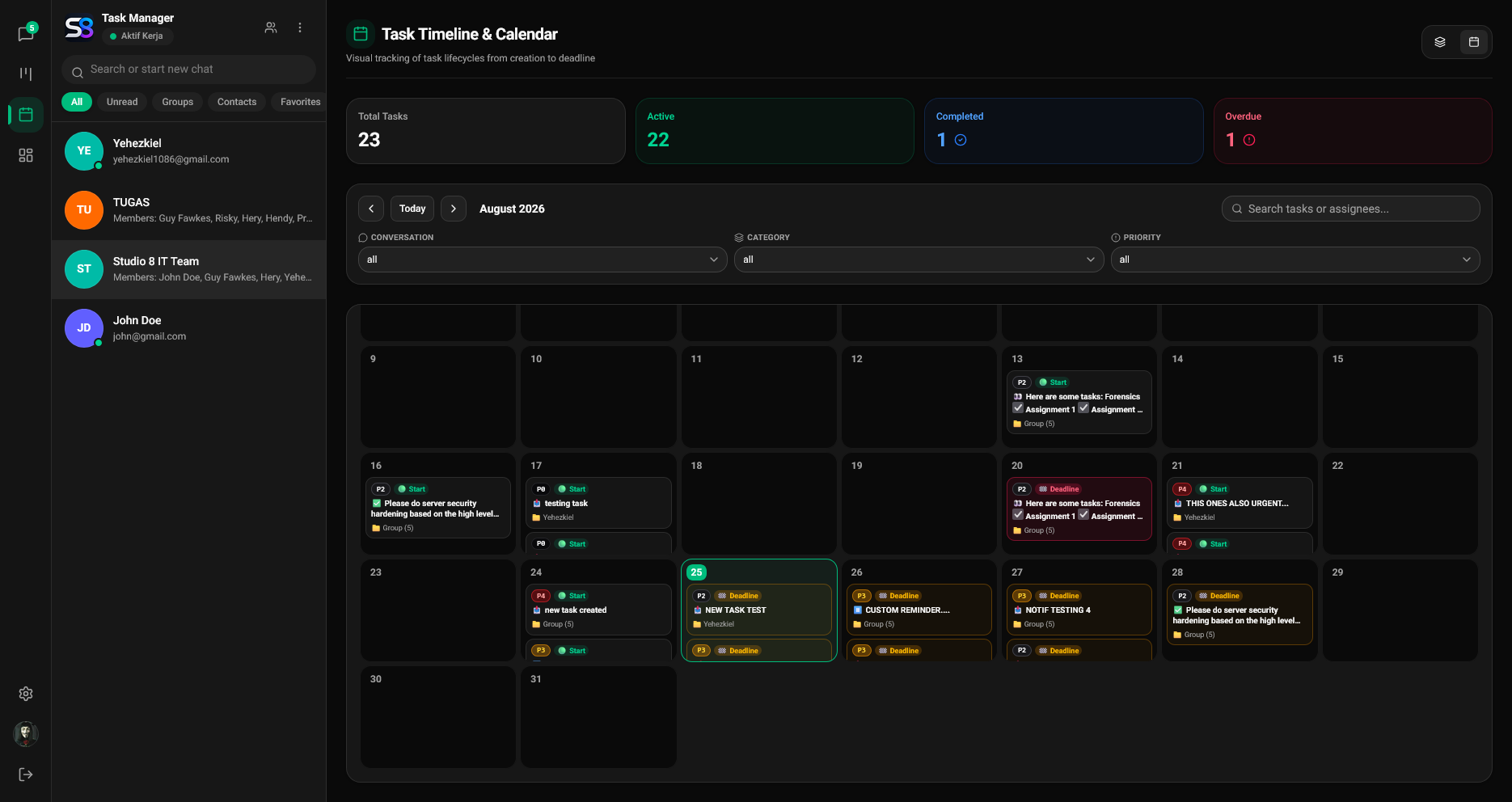
Task: Open the NOTIF TESTING 4 task card
Action: click(1079, 610)
